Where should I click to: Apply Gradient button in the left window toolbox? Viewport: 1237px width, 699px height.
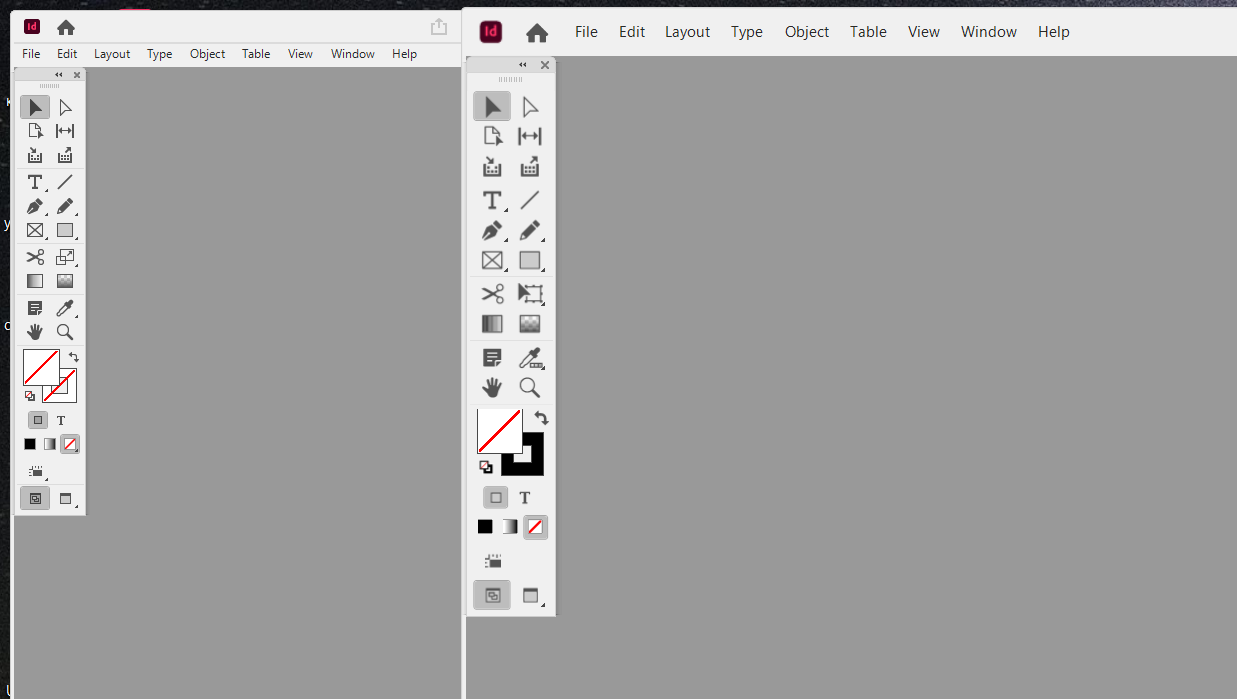49,444
